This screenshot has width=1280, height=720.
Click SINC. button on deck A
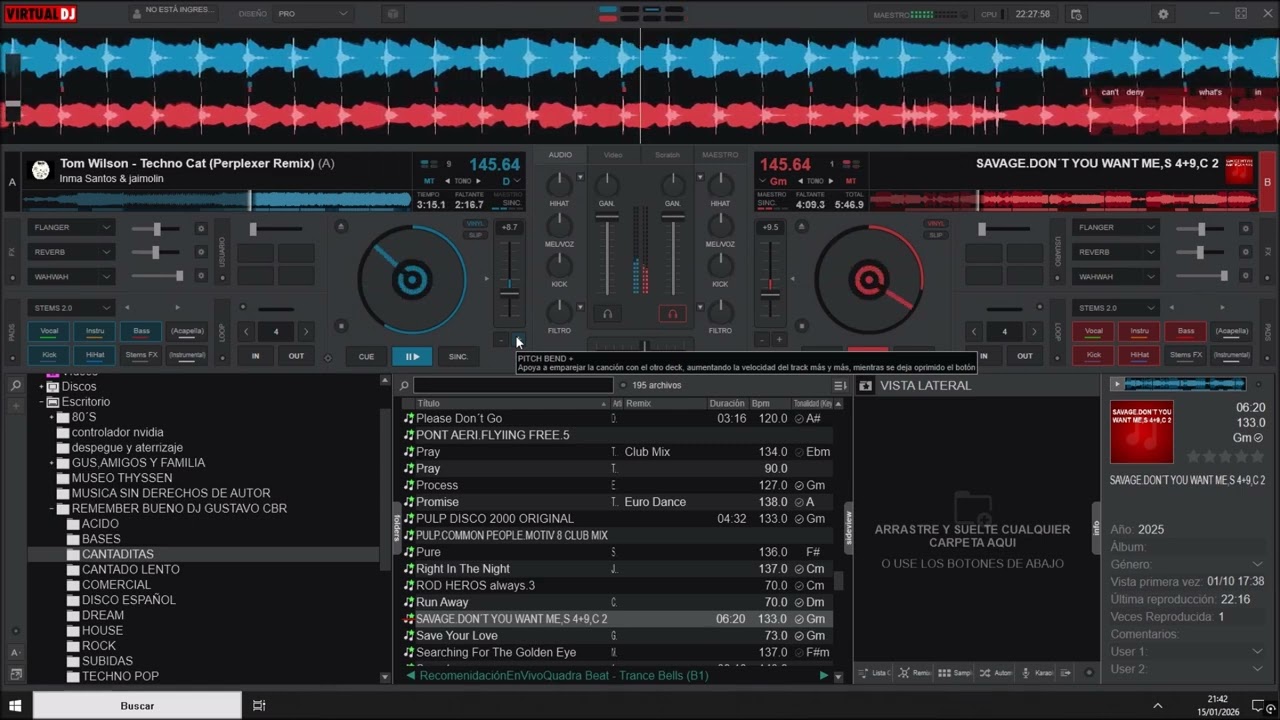tap(458, 356)
